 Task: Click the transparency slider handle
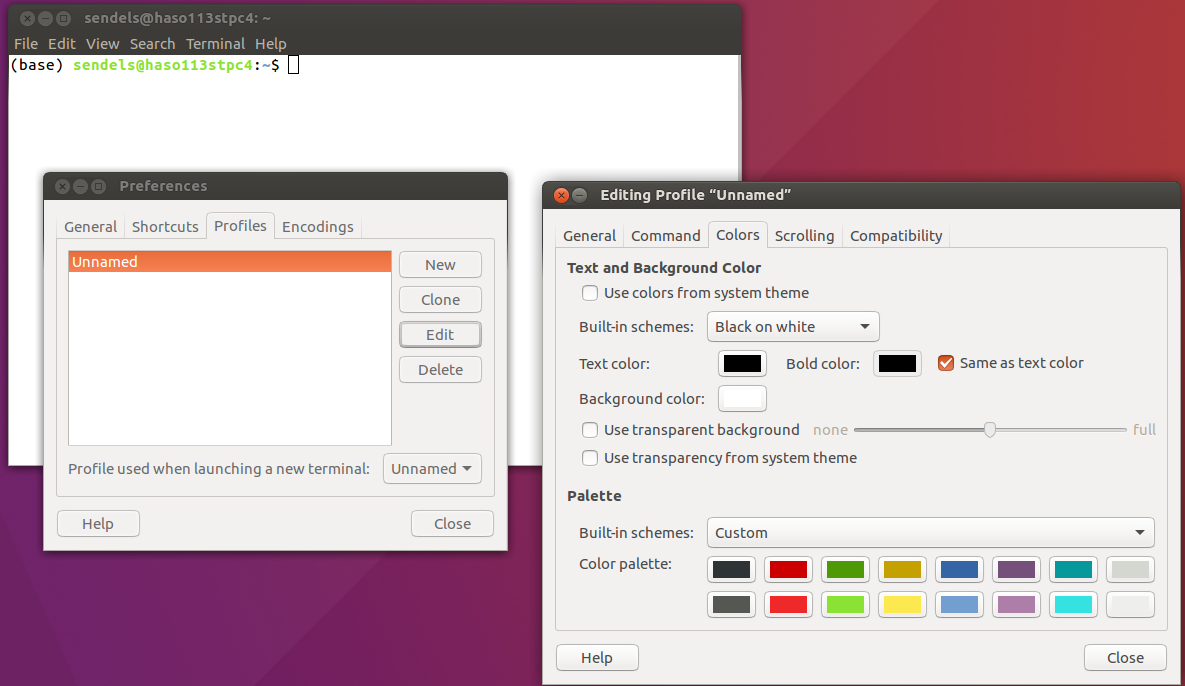[990, 430]
